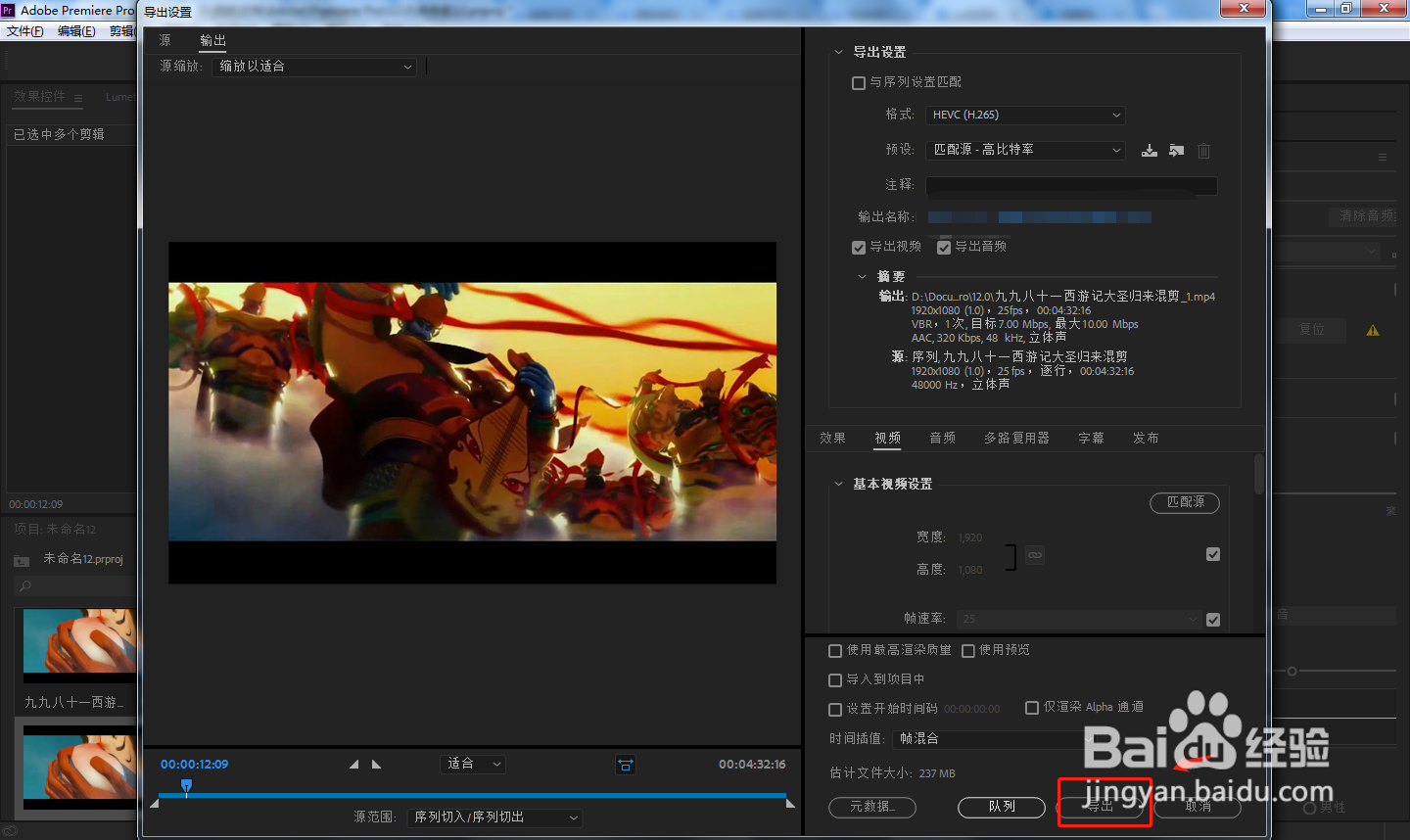
Task: Click the Delete Preset trash icon
Action: [1204, 151]
